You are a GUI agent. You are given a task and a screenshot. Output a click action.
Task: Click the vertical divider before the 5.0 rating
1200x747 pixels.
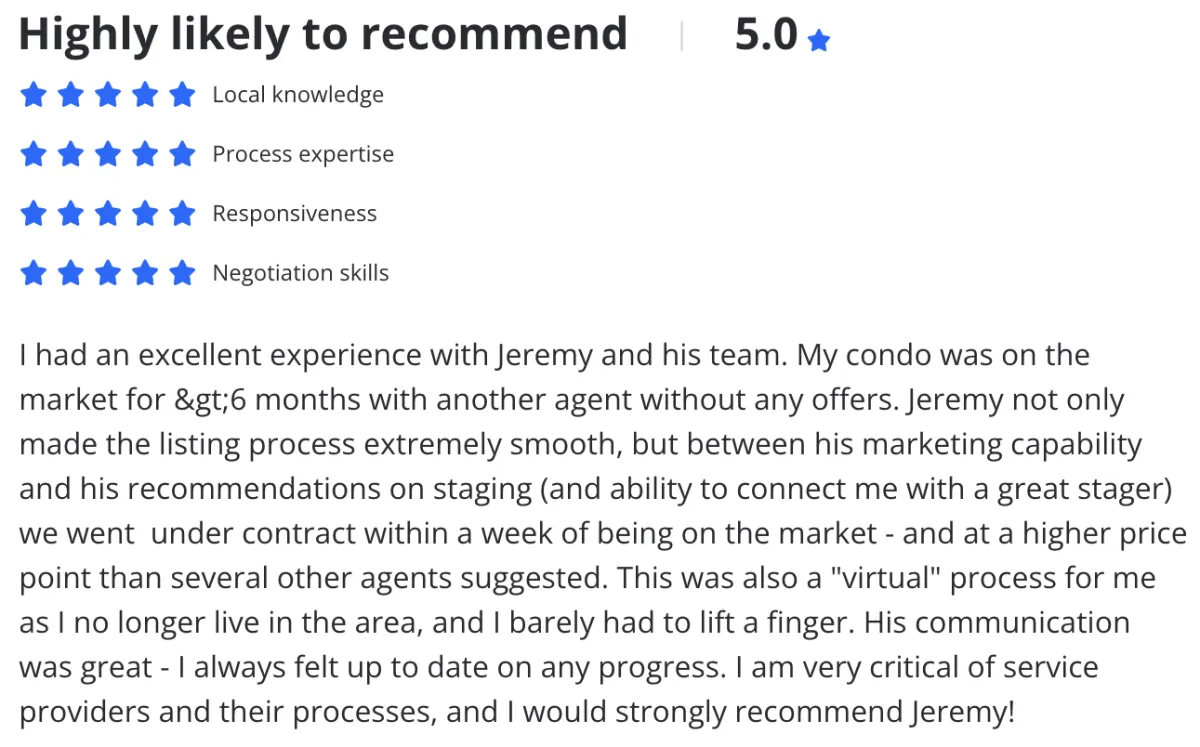(x=682, y=37)
